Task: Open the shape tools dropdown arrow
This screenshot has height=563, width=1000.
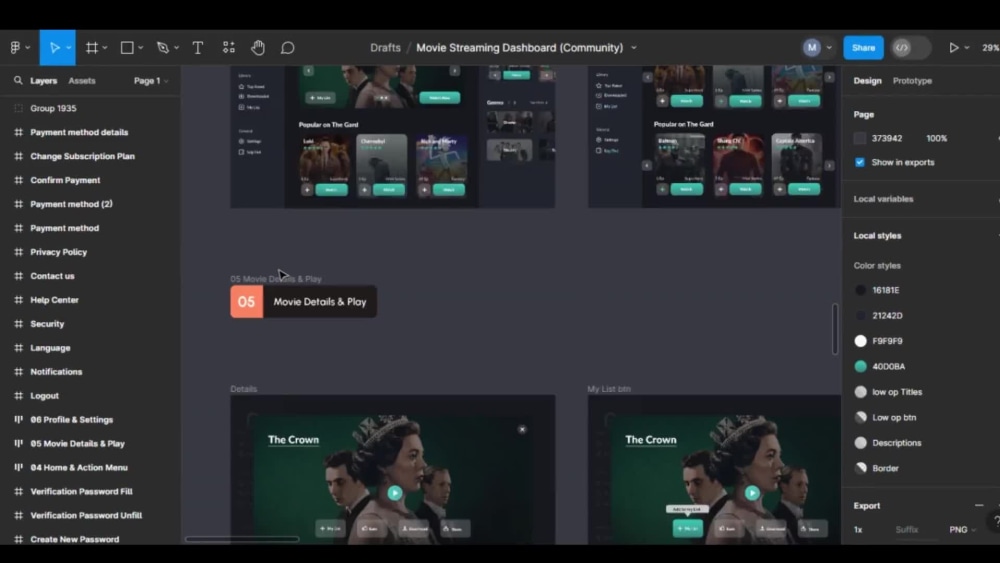Action: pyautogui.click(x=140, y=47)
